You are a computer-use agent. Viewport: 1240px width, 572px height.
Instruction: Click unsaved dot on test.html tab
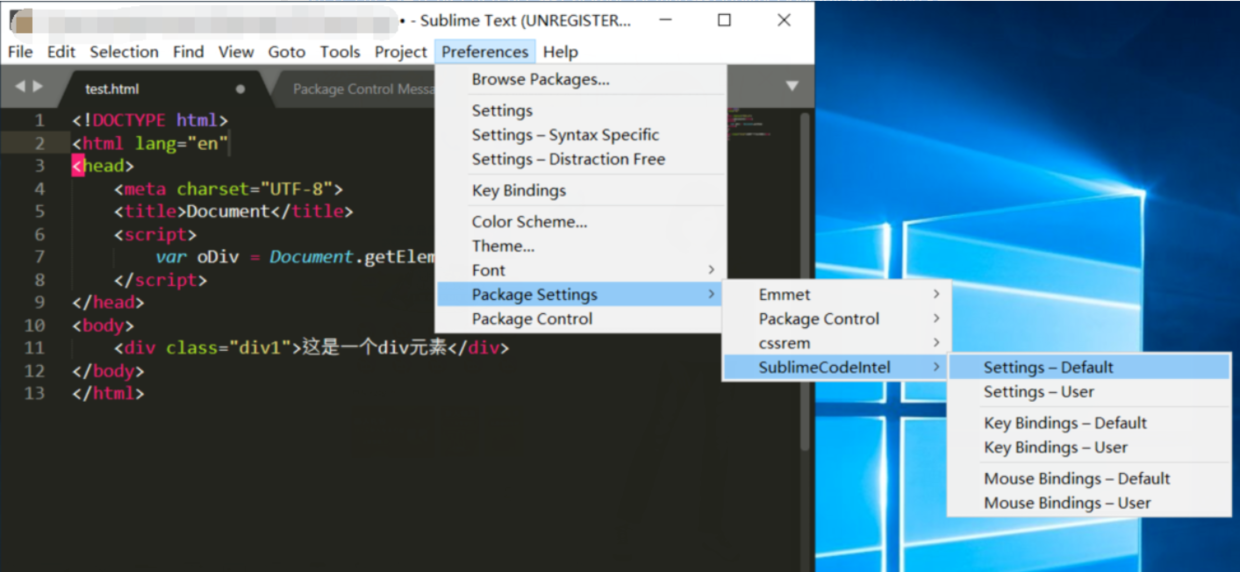[x=240, y=89]
